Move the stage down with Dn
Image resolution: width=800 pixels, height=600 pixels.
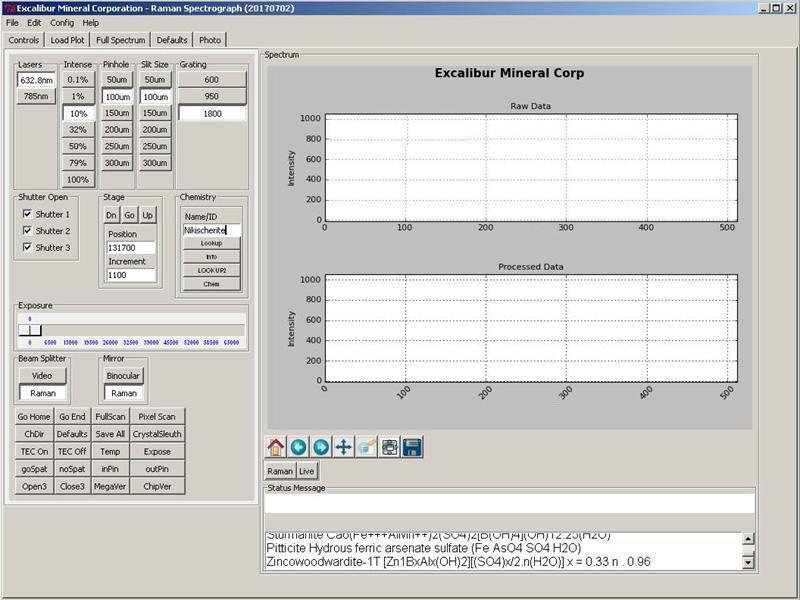[x=111, y=215]
